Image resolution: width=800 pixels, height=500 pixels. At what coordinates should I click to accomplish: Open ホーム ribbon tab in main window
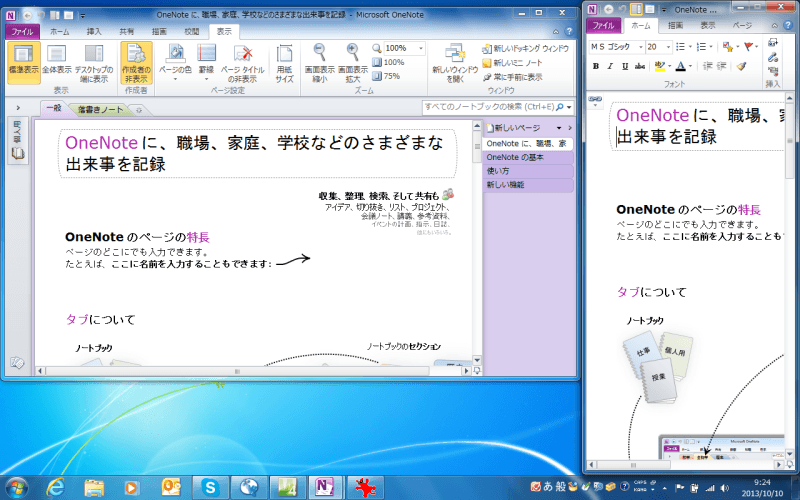point(60,31)
